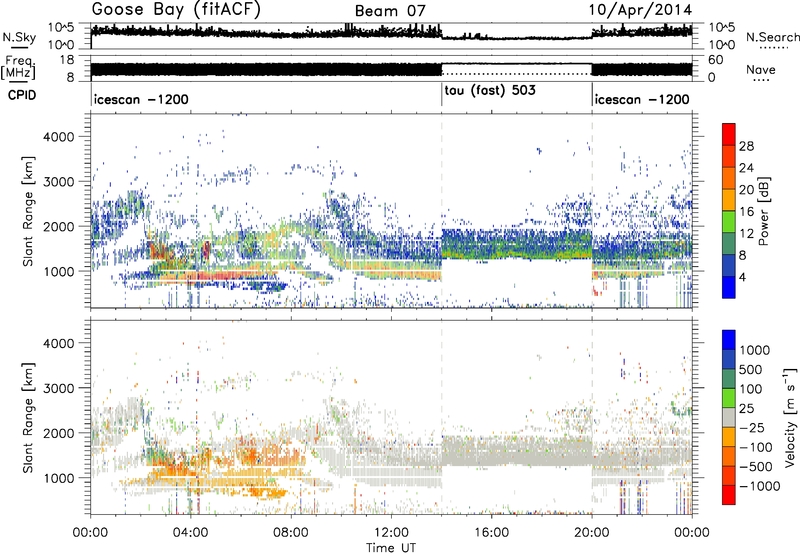Click the 'N.Search' legend label
800x554 pixels.
tap(772, 37)
